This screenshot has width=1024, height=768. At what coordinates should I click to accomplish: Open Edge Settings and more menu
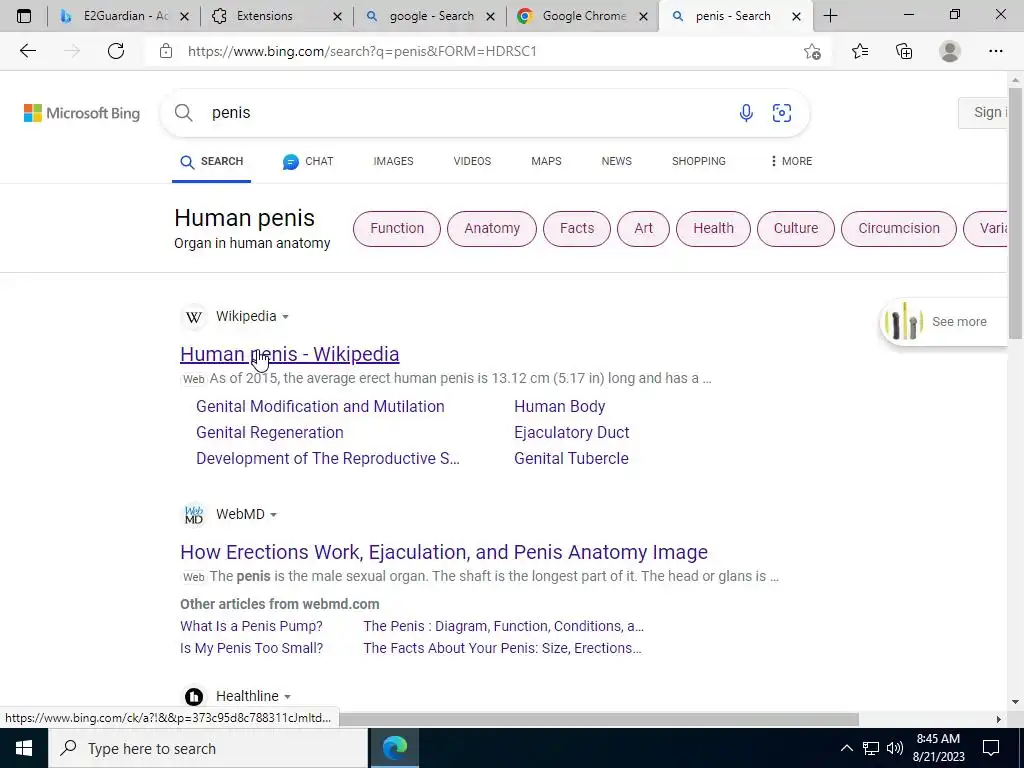tap(995, 51)
